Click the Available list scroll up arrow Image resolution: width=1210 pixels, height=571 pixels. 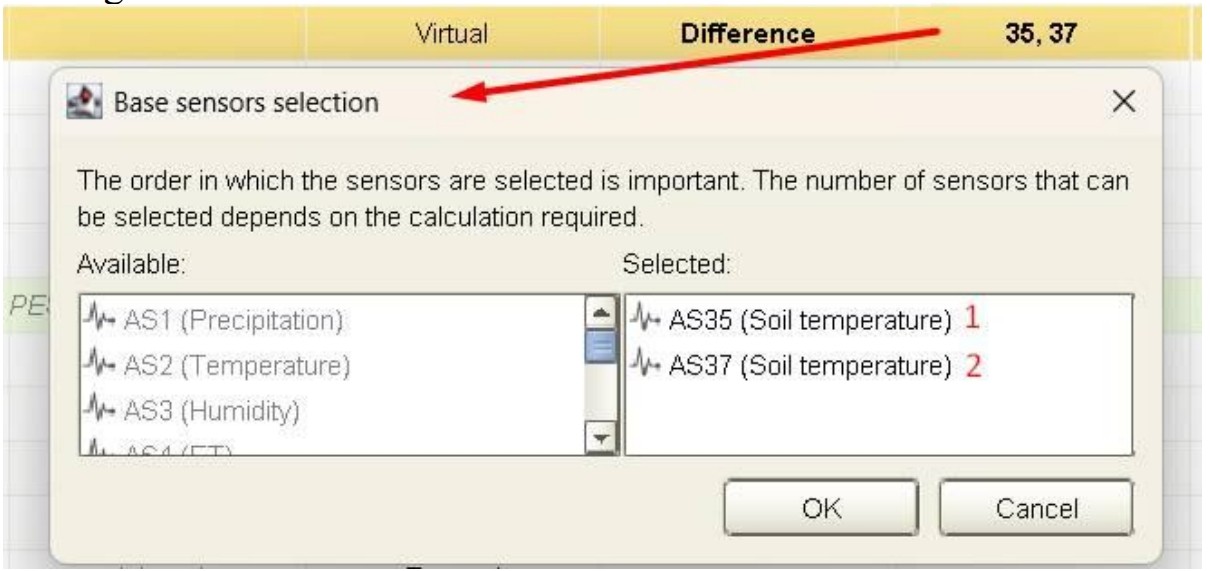tap(599, 312)
